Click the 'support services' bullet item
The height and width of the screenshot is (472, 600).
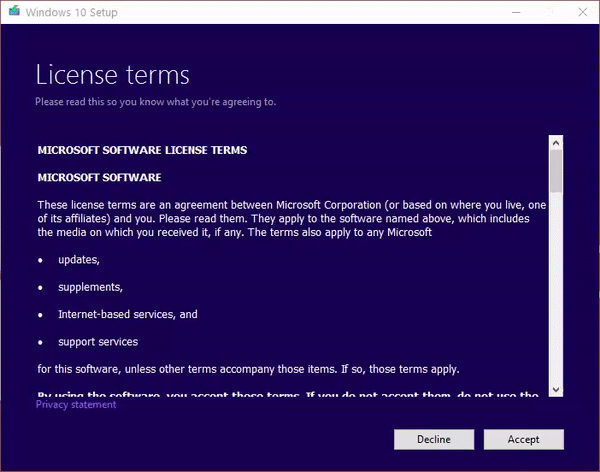point(98,342)
